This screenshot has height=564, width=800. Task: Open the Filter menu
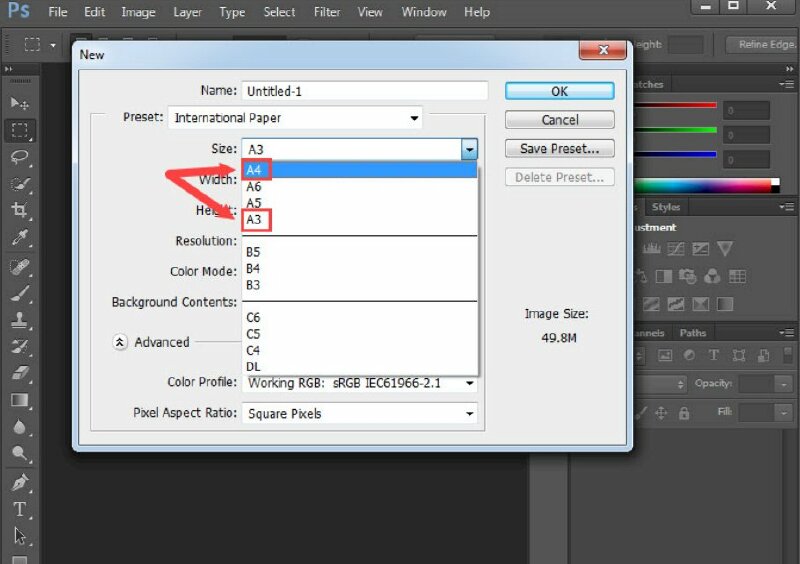(327, 12)
